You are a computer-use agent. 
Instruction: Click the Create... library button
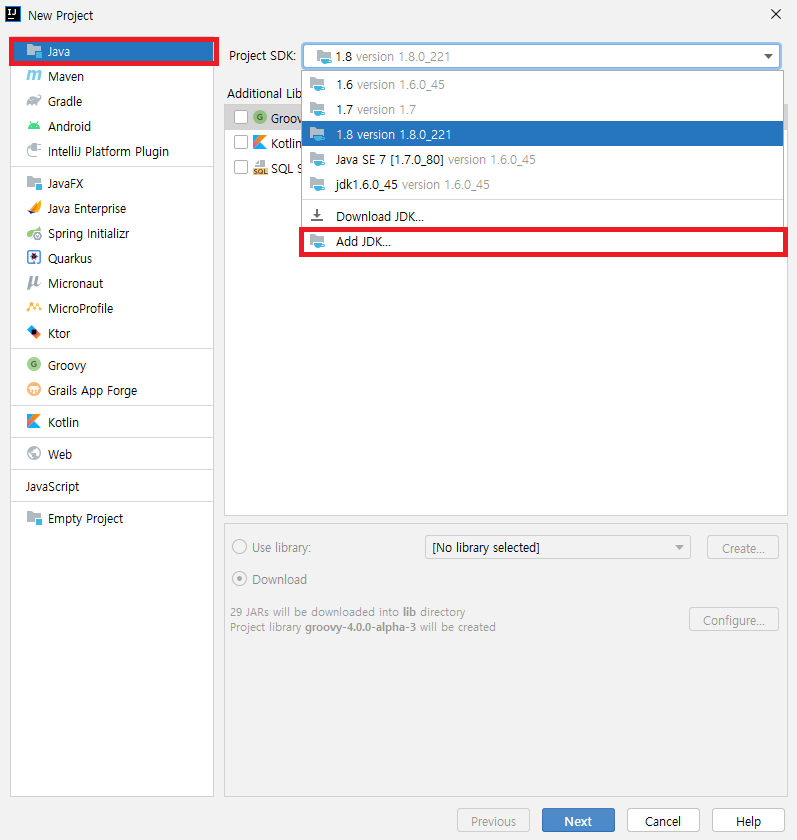742,548
